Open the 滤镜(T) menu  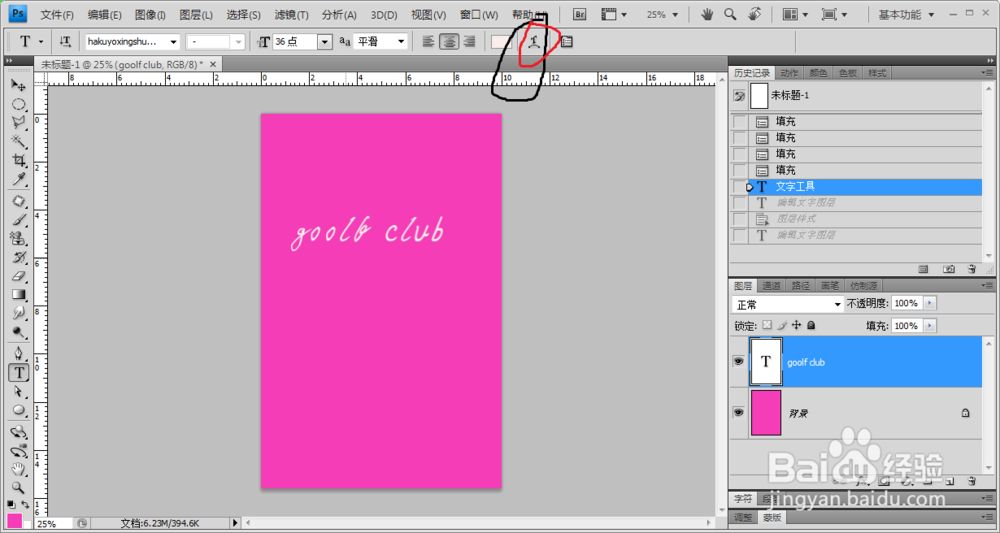[x=291, y=14]
